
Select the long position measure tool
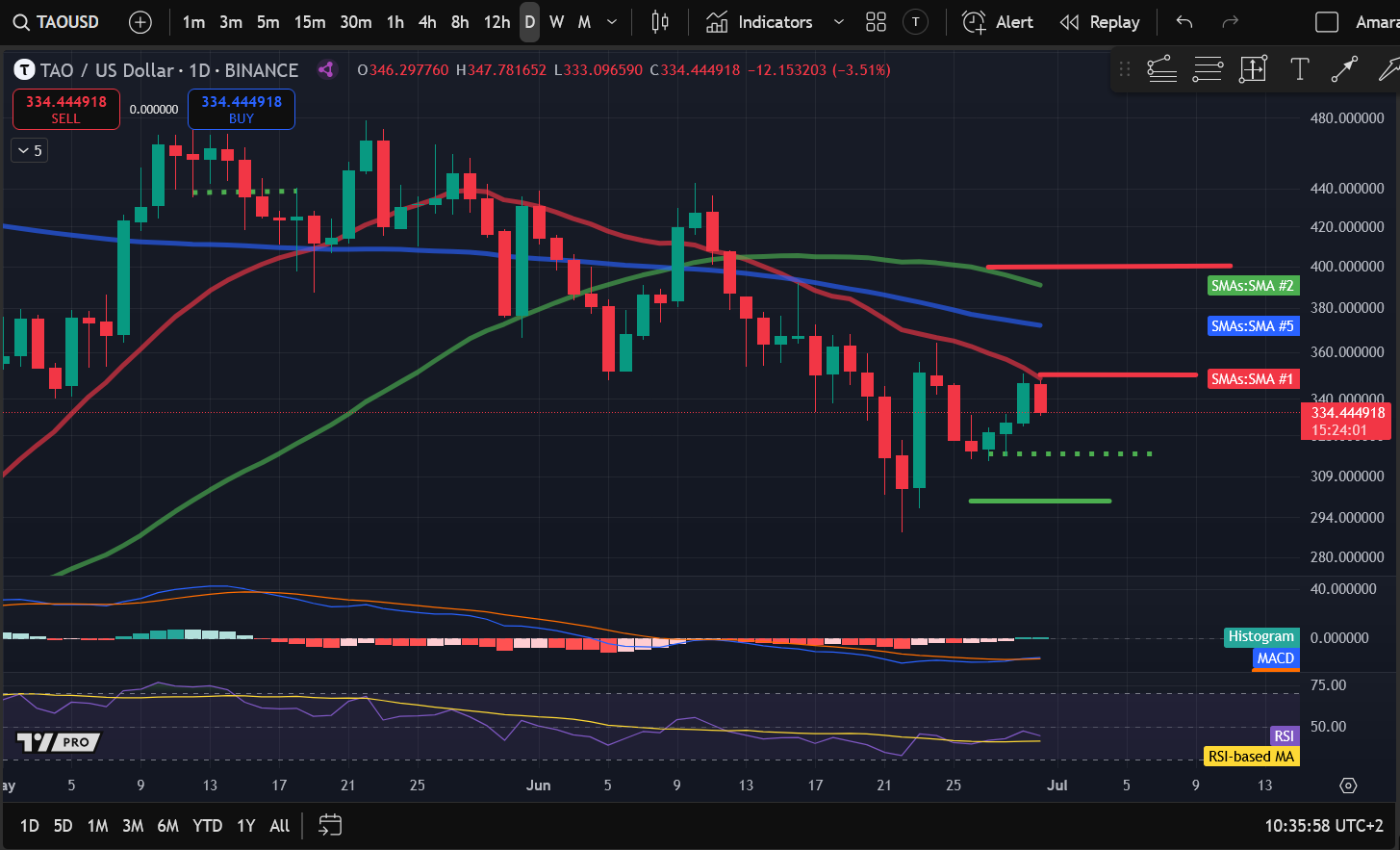pos(1253,69)
